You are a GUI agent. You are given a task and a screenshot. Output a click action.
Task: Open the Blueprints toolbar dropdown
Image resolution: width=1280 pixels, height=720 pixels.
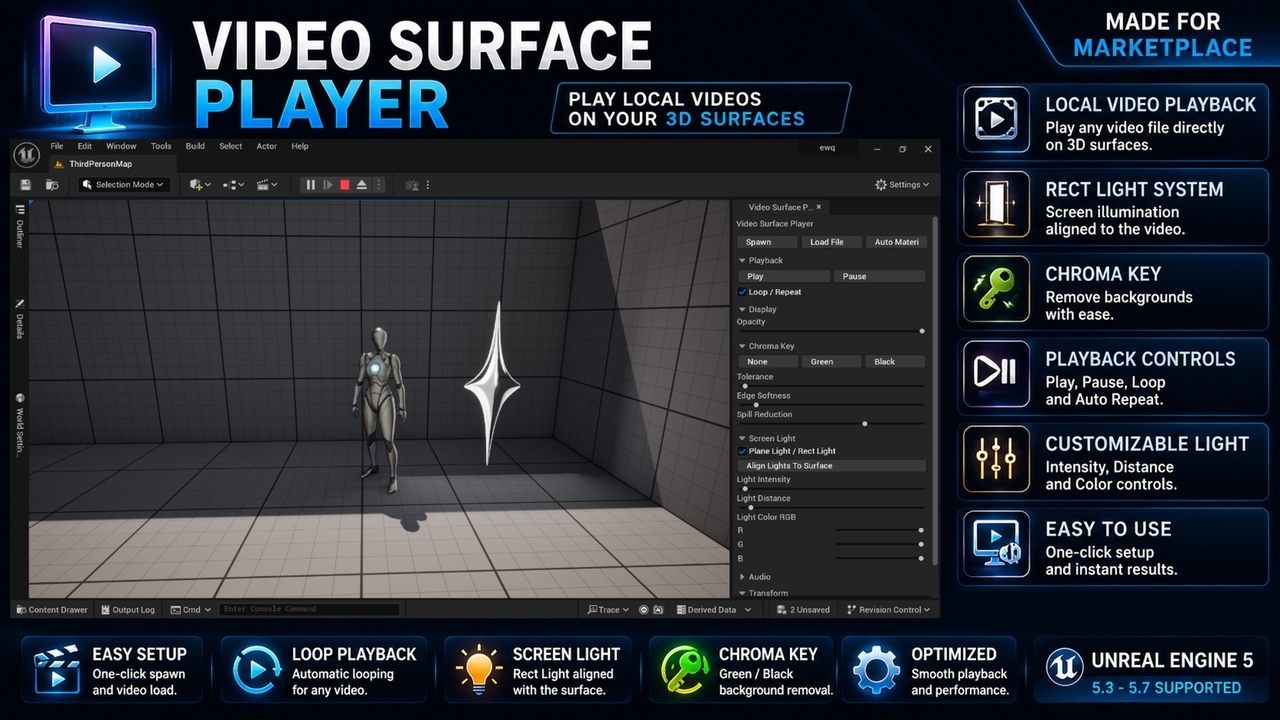click(x=233, y=185)
